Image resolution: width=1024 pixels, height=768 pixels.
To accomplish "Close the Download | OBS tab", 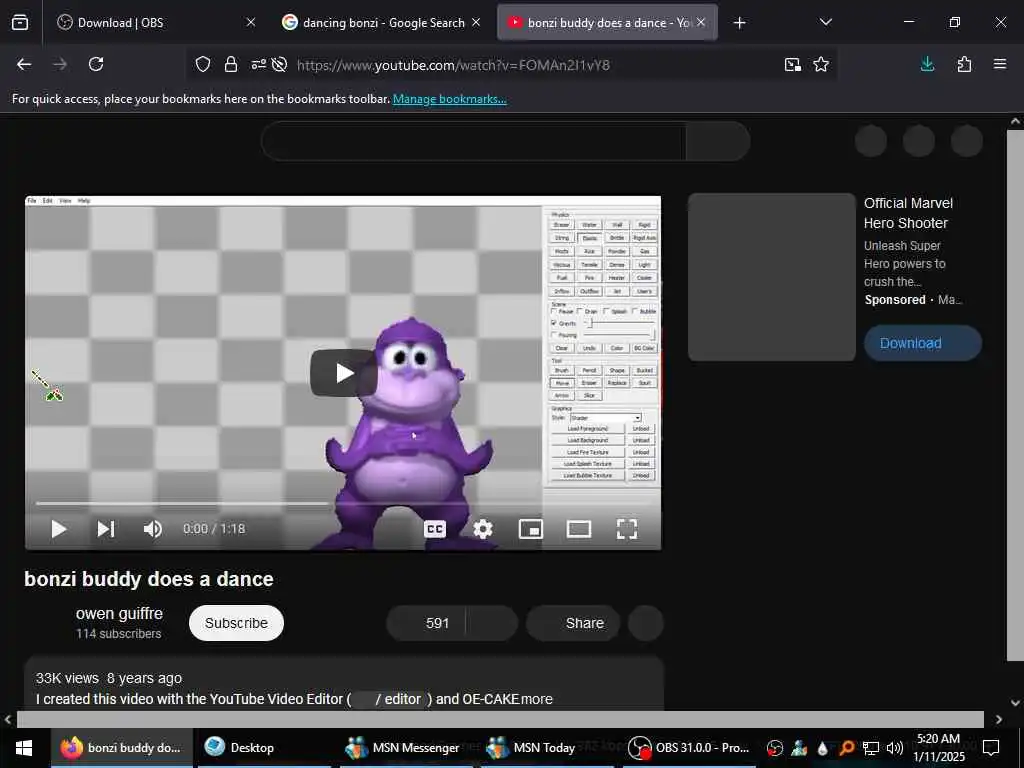I will (x=251, y=23).
